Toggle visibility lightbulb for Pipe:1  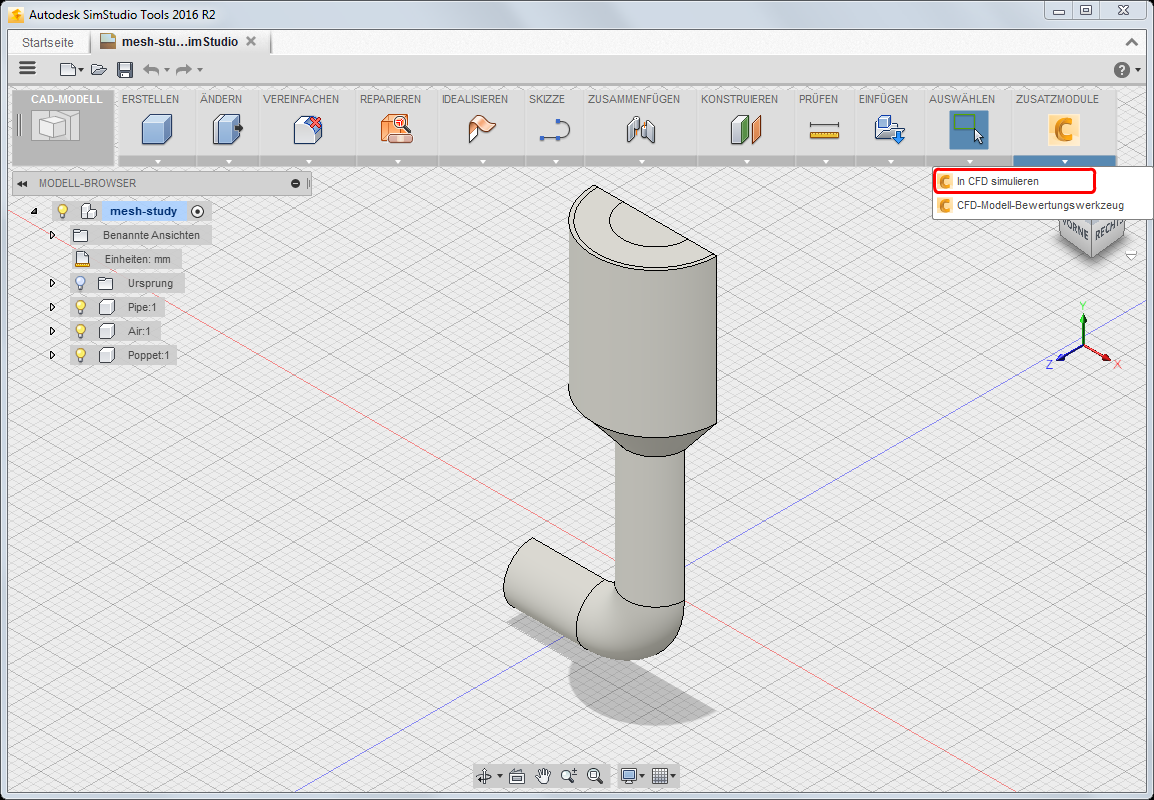pyautogui.click(x=81, y=307)
